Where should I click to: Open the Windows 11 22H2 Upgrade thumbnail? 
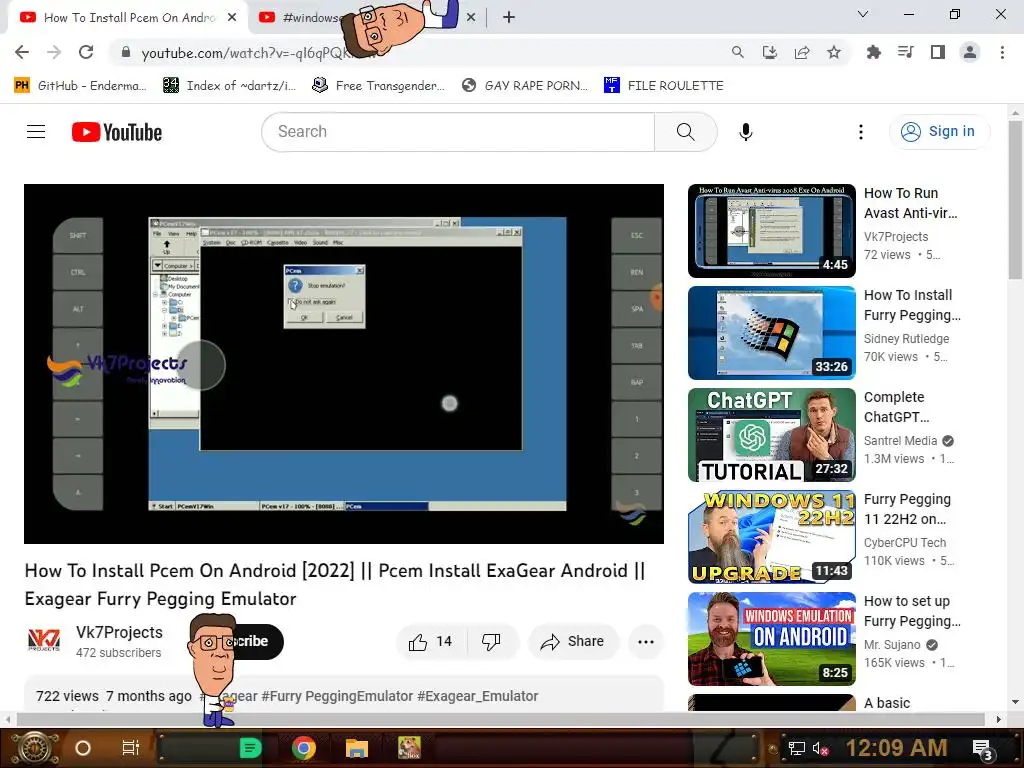coord(772,537)
